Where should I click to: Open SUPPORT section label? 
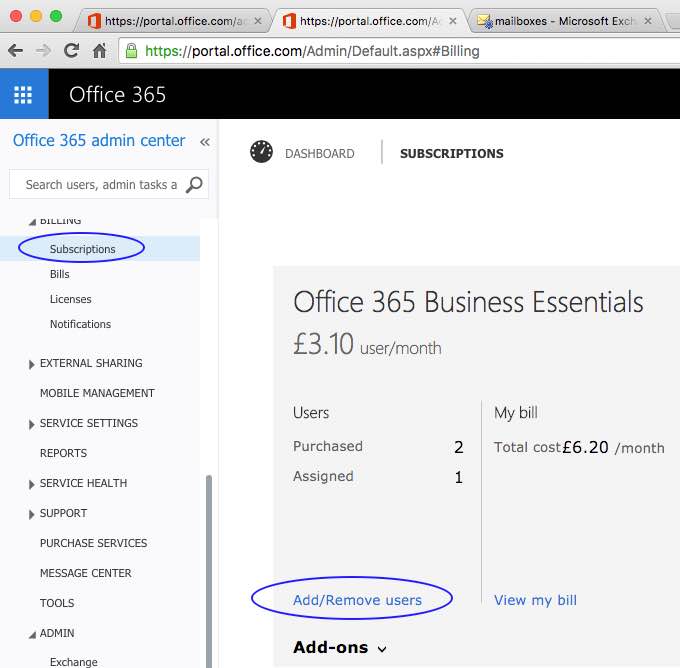pyautogui.click(x=63, y=513)
